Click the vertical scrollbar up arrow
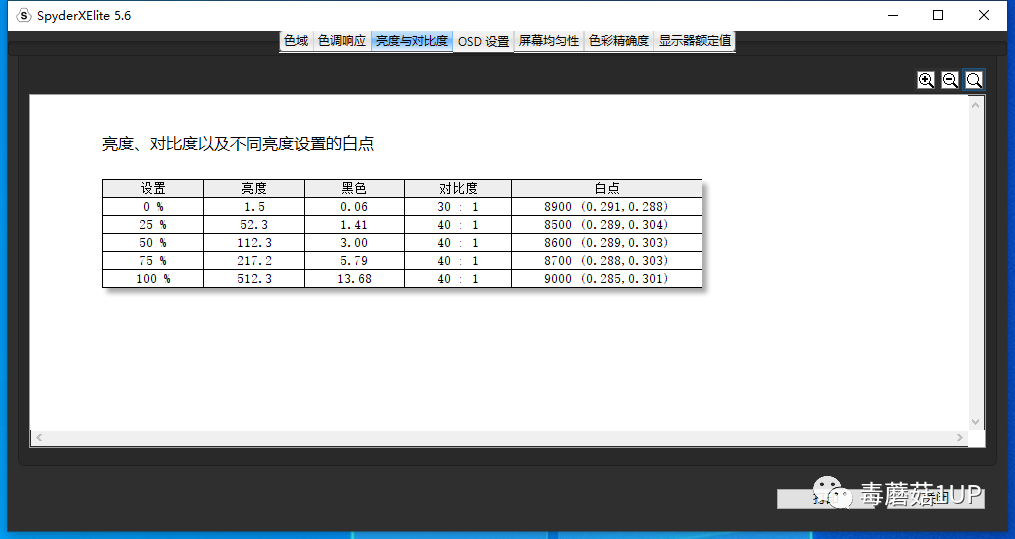The image size is (1015, 539). point(976,104)
